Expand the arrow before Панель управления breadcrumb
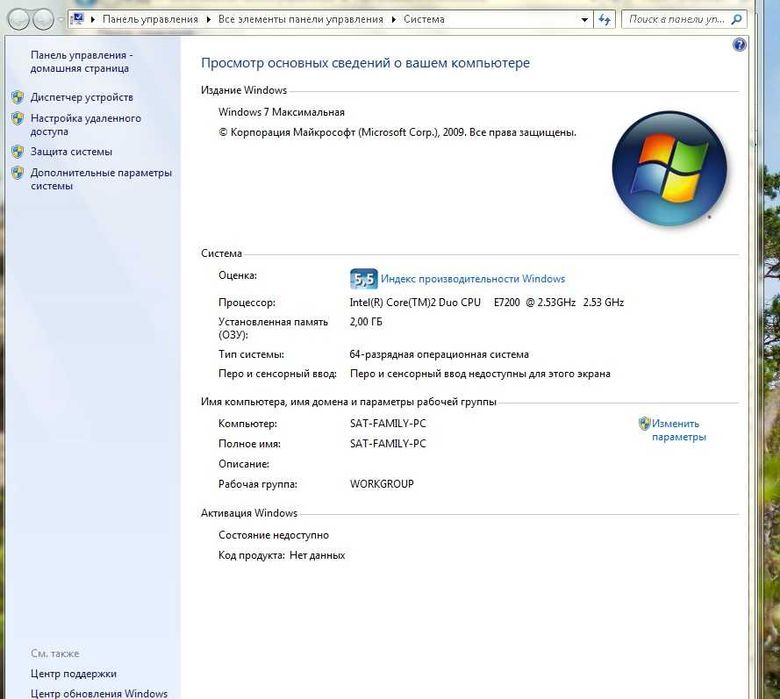 click(93, 20)
